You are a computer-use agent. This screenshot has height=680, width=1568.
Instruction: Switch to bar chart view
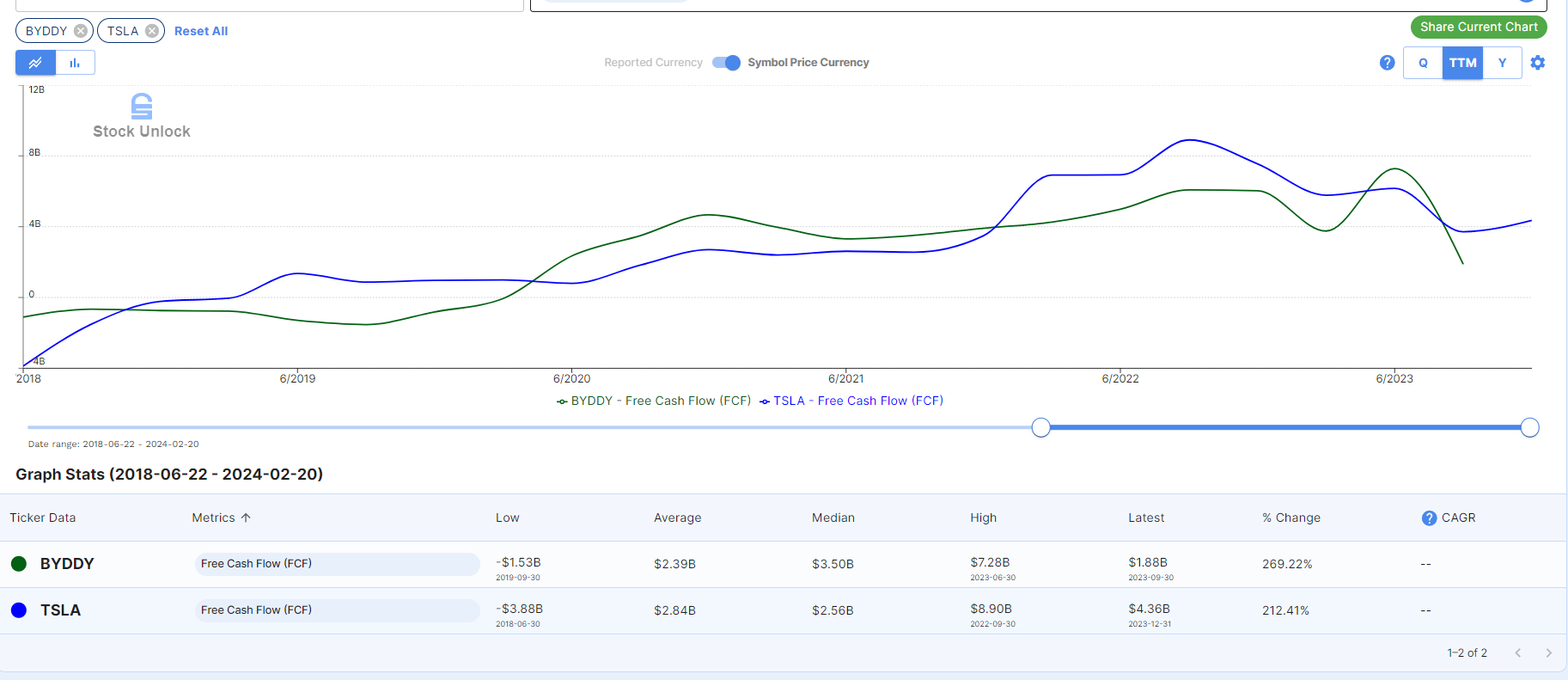click(75, 63)
